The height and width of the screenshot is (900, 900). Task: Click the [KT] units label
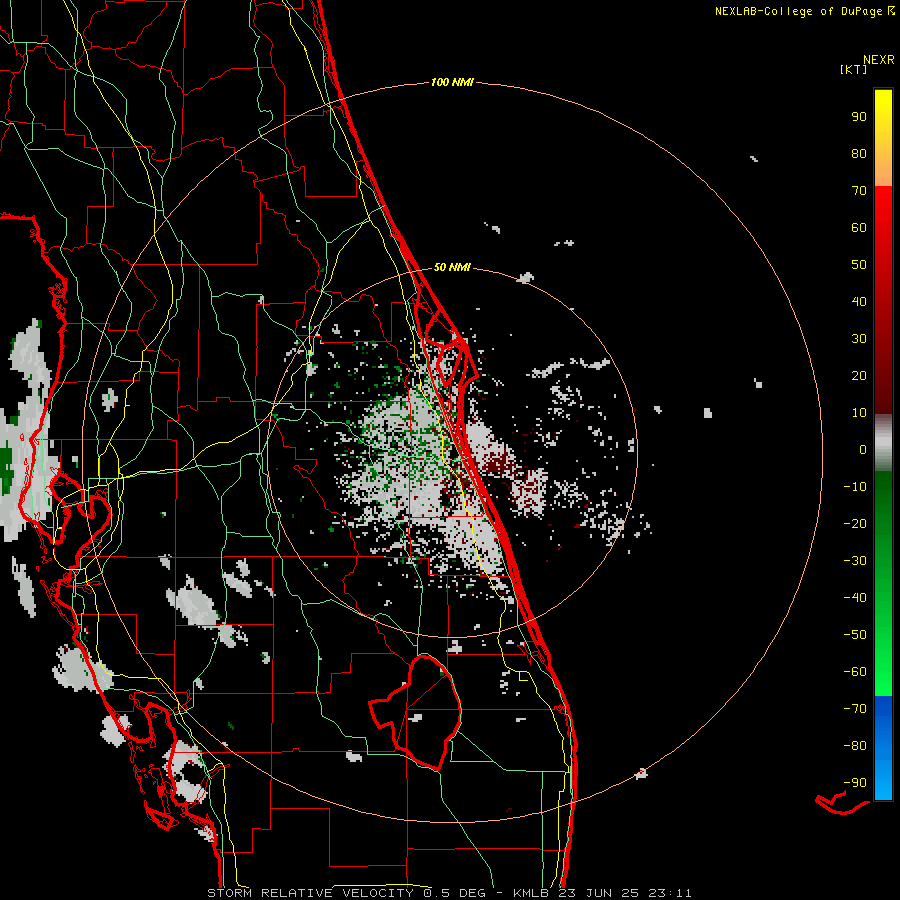(x=853, y=69)
